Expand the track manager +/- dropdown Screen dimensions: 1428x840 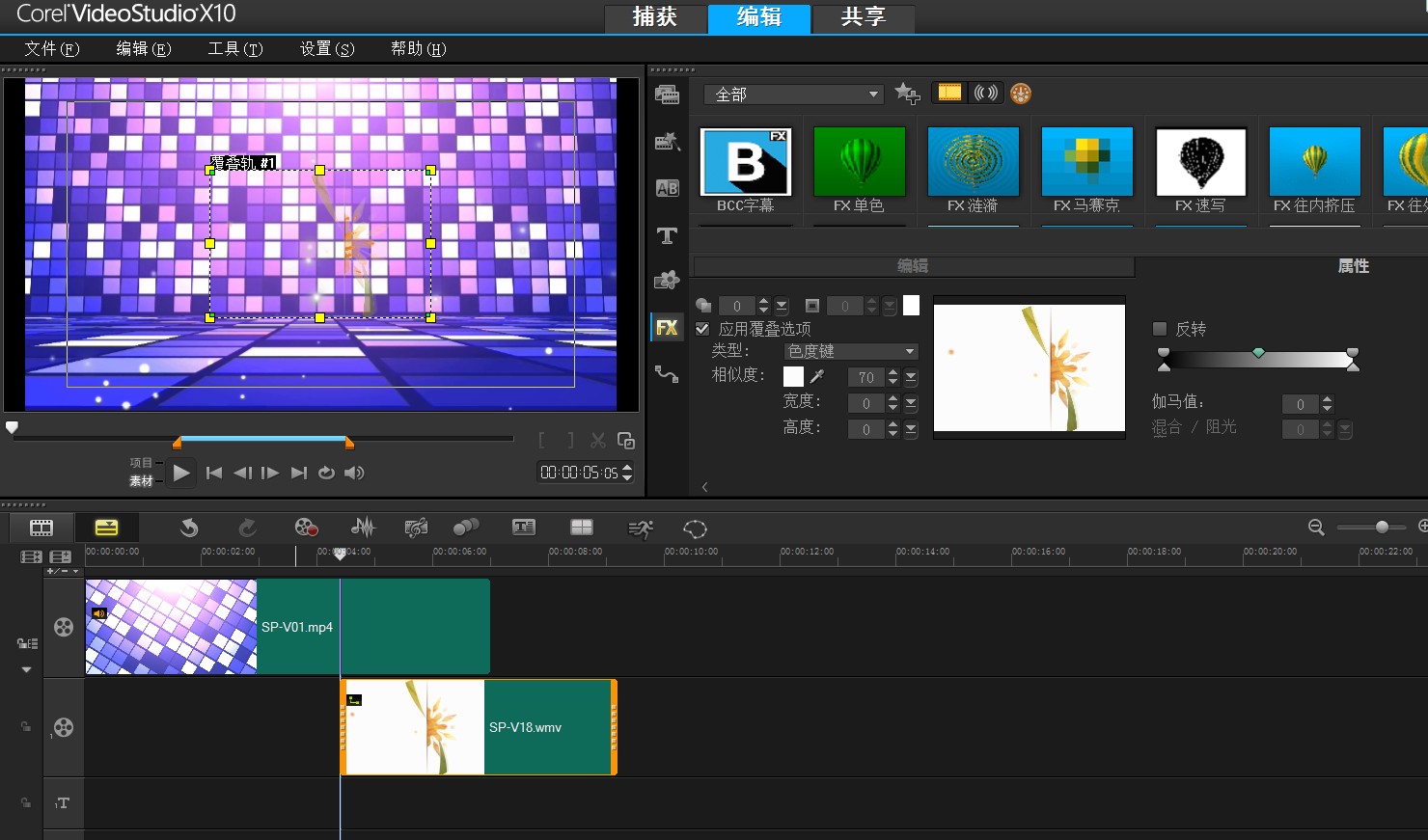coord(64,571)
